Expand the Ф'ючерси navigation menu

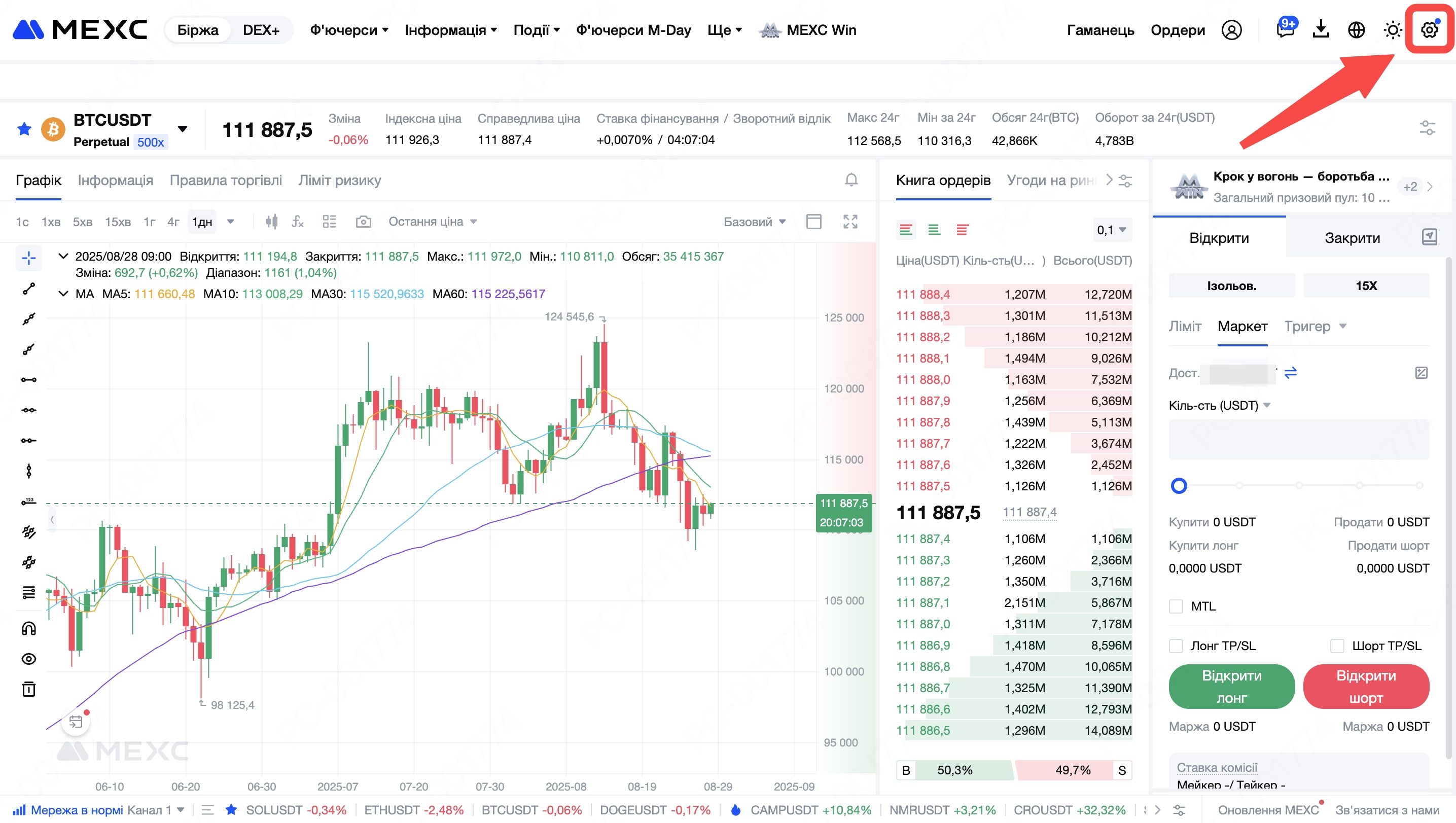tap(349, 30)
